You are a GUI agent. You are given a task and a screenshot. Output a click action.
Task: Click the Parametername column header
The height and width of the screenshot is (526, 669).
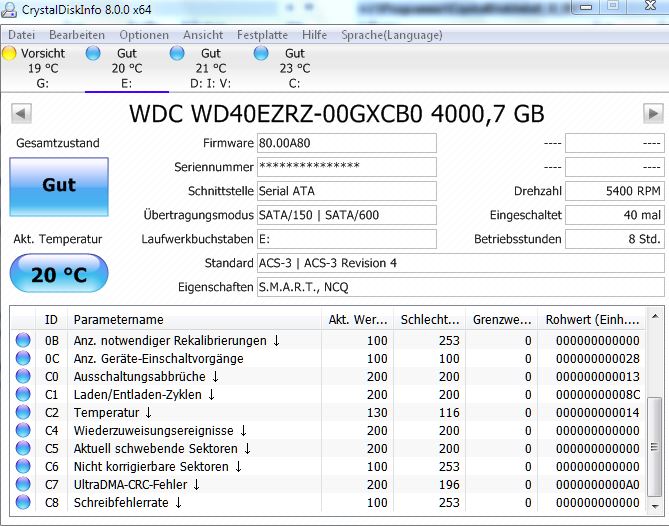tap(194, 320)
